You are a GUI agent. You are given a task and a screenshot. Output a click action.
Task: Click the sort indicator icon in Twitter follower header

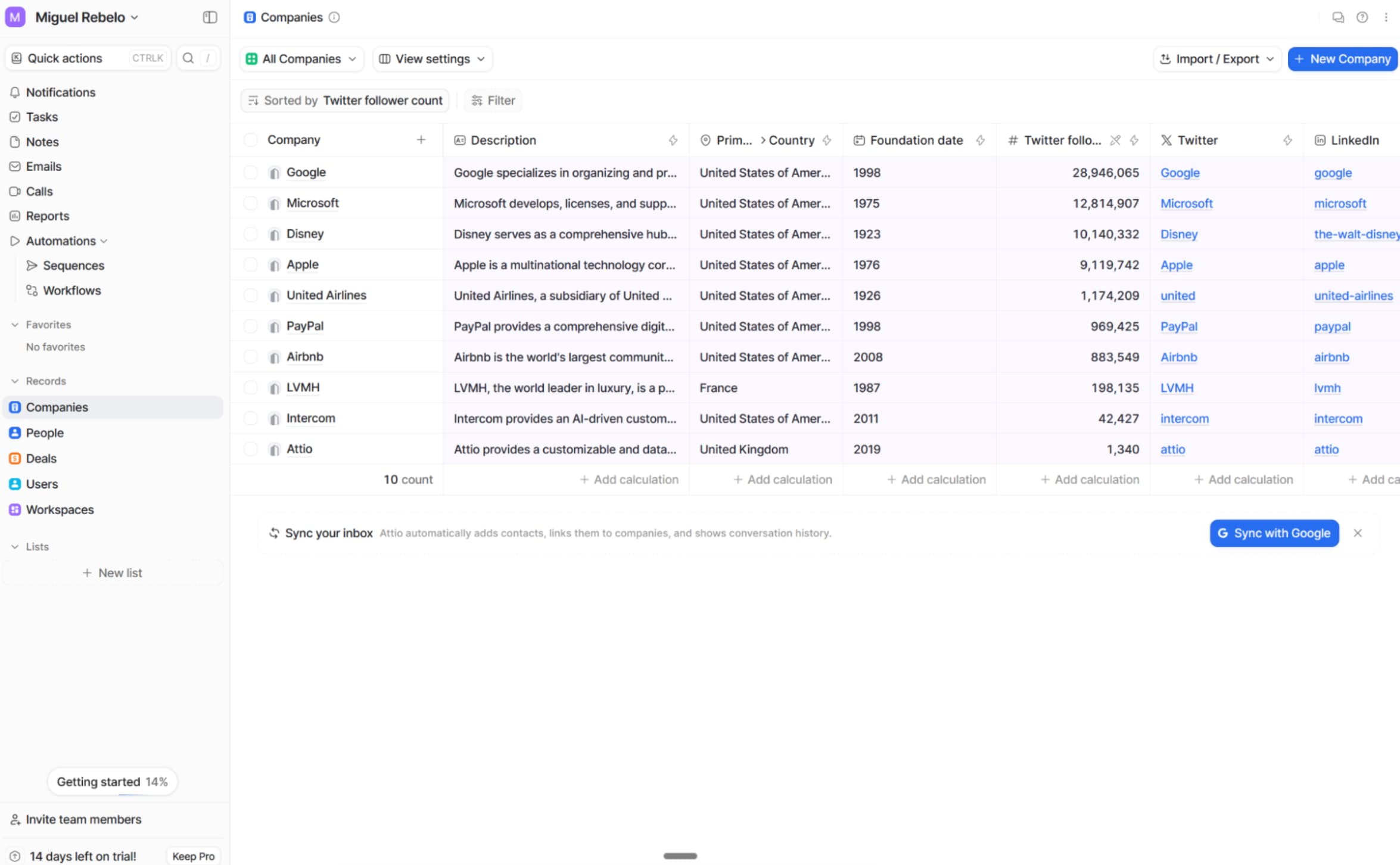(x=1115, y=140)
